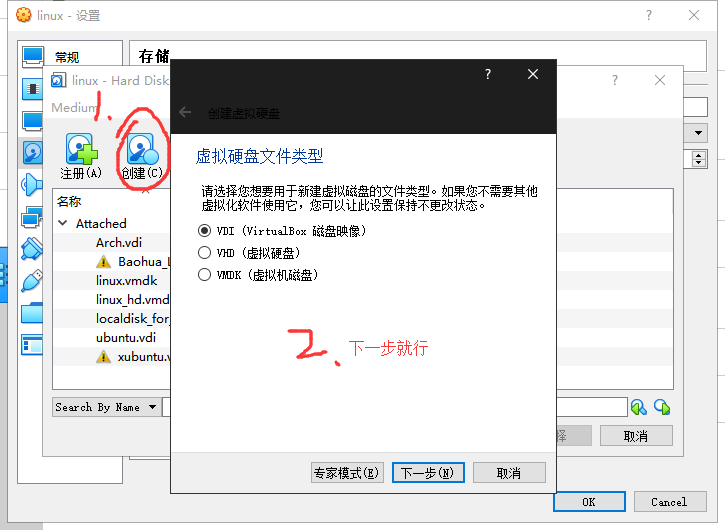Select VHD (虚拟硬盘) option
Viewport: 725px width, 530px height.
(205, 253)
